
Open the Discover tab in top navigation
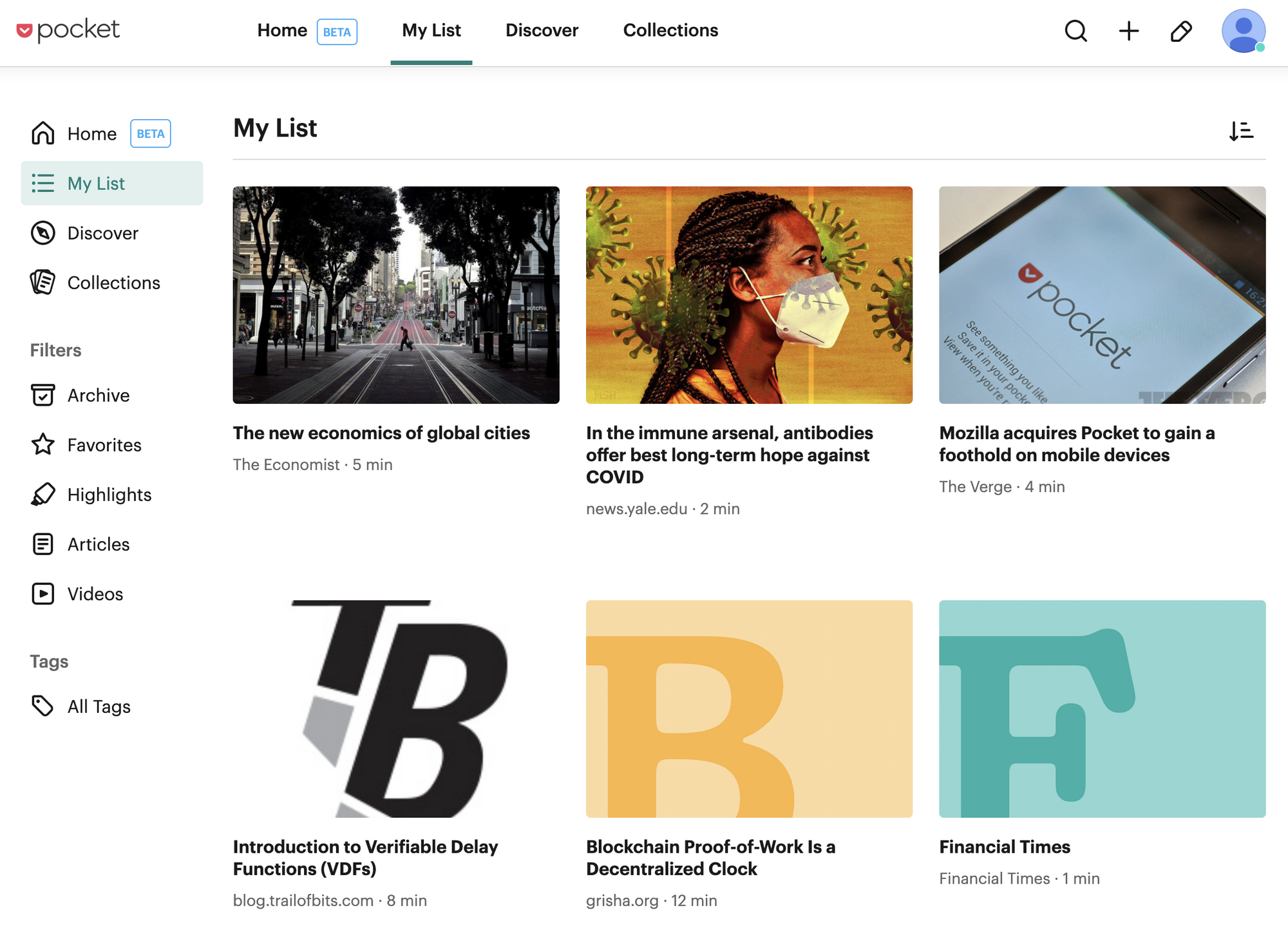pos(542,30)
